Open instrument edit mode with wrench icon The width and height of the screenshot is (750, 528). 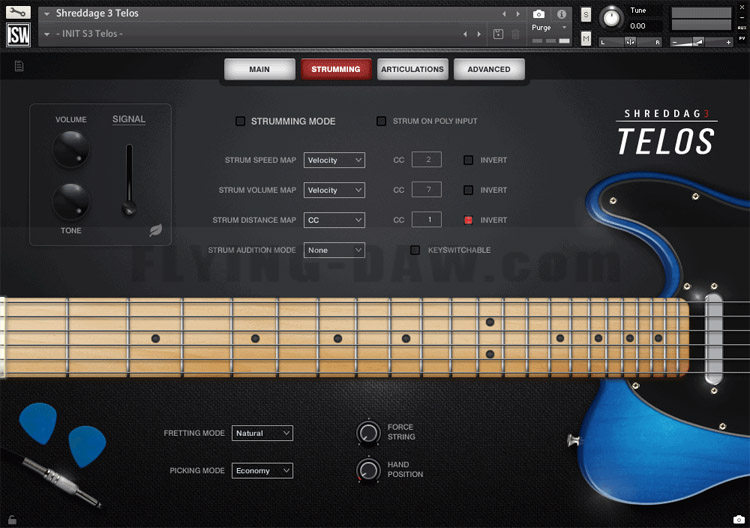18,12
